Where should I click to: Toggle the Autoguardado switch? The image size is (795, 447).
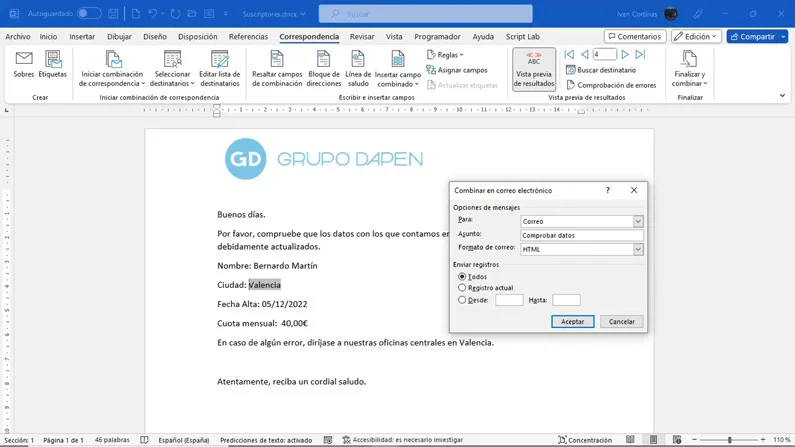(89, 14)
